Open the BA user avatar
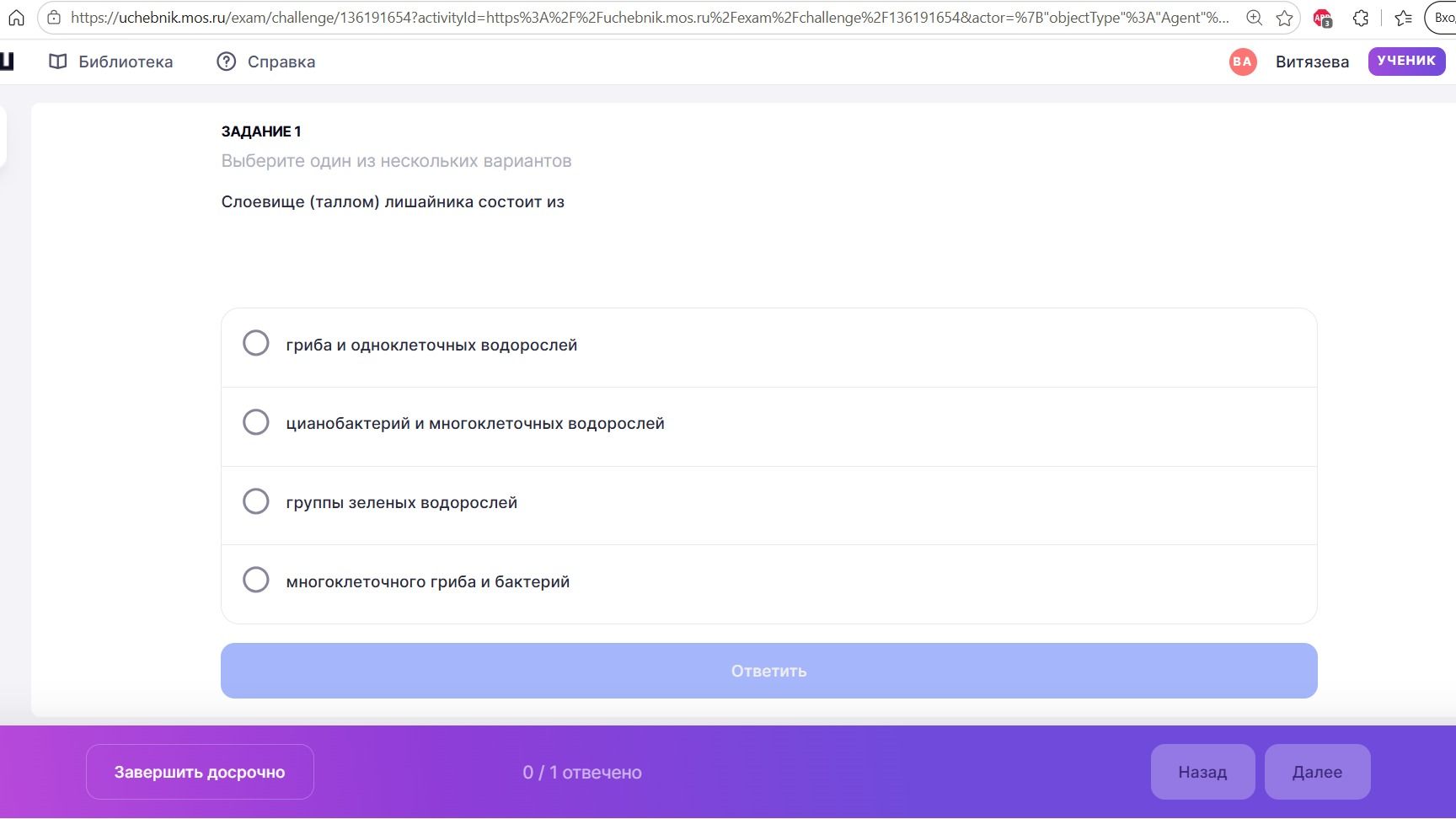This screenshot has height=819, width=1456. (x=1242, y=62)
